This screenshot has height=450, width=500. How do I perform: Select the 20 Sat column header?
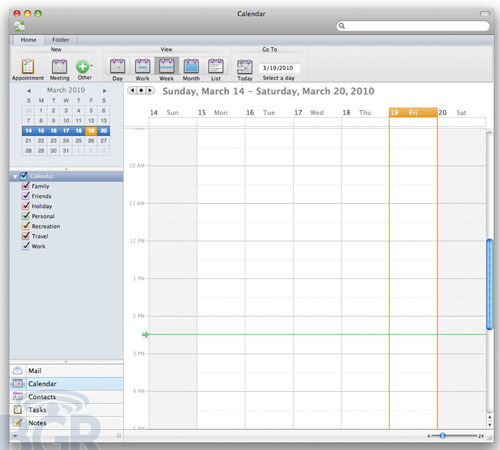[x=461, y=112]
